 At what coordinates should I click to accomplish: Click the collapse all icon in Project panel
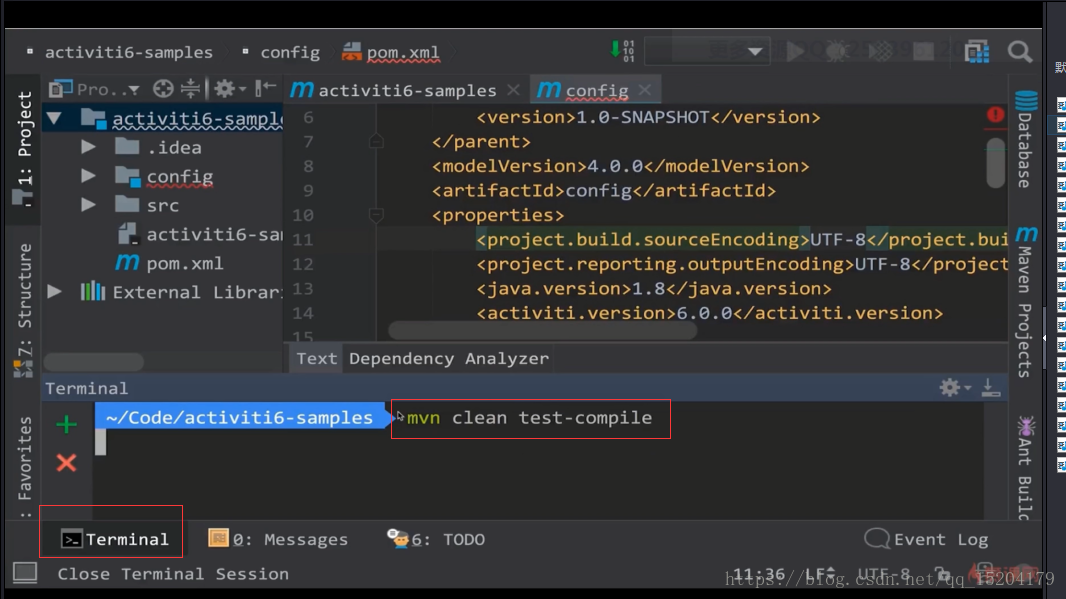tap(190, 88)
